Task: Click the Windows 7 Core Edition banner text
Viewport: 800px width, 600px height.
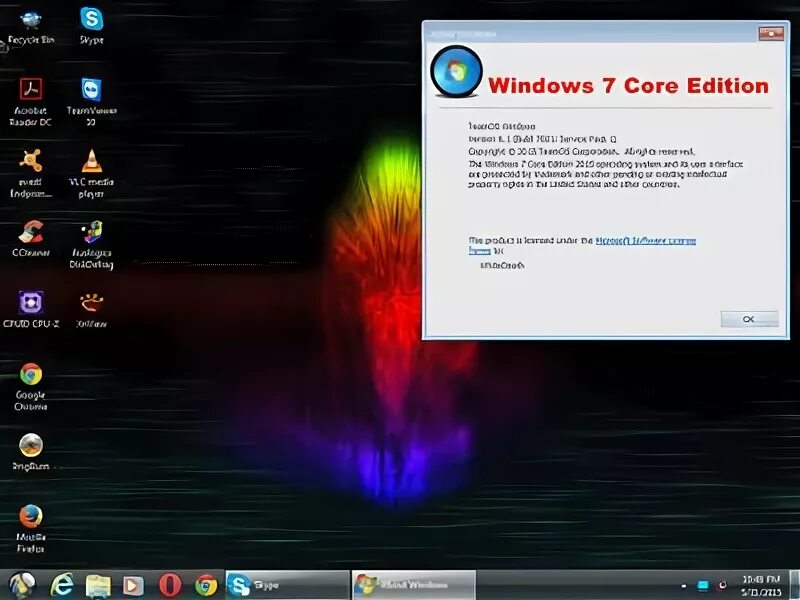Action: pyautogui.click(x=628, y=85)
